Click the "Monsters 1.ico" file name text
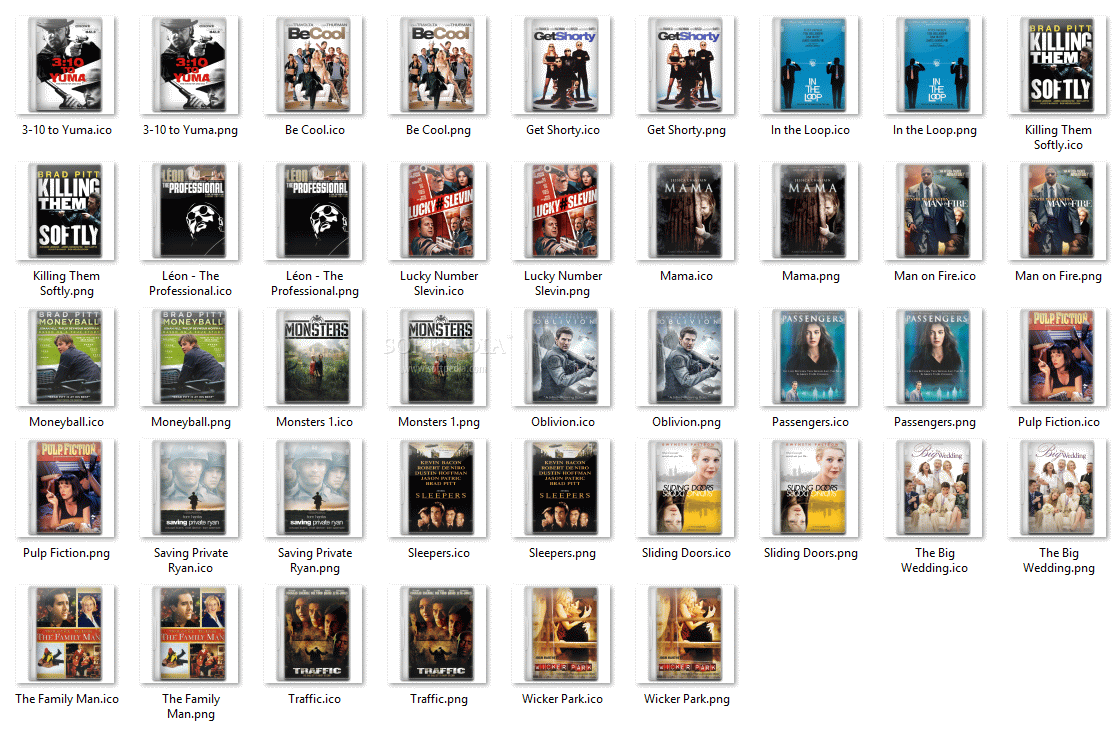 click(314, 422)
